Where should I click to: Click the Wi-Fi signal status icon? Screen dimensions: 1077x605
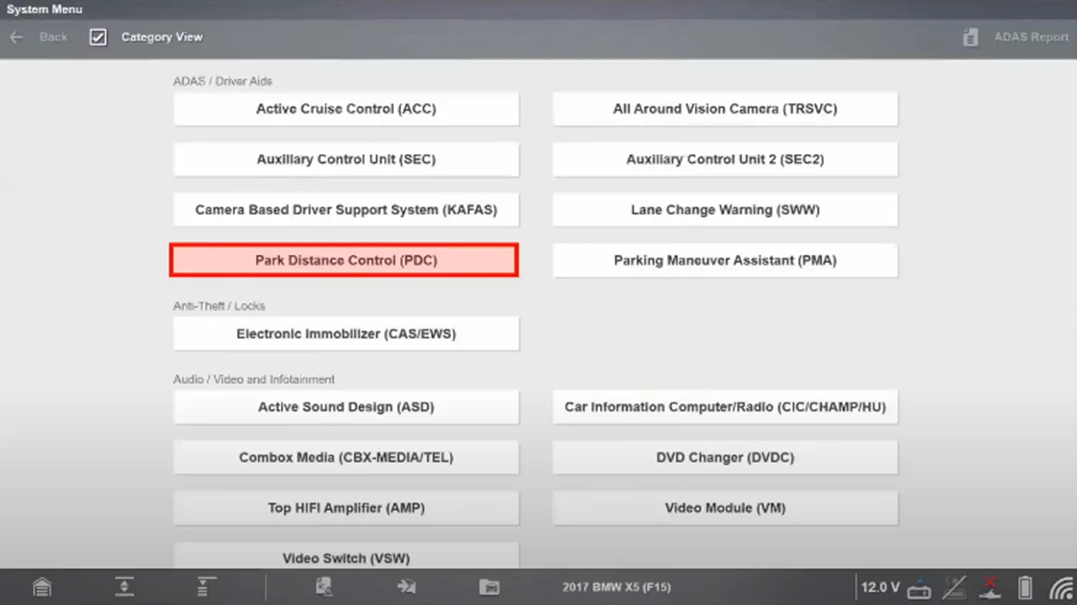pos(1060,588)
